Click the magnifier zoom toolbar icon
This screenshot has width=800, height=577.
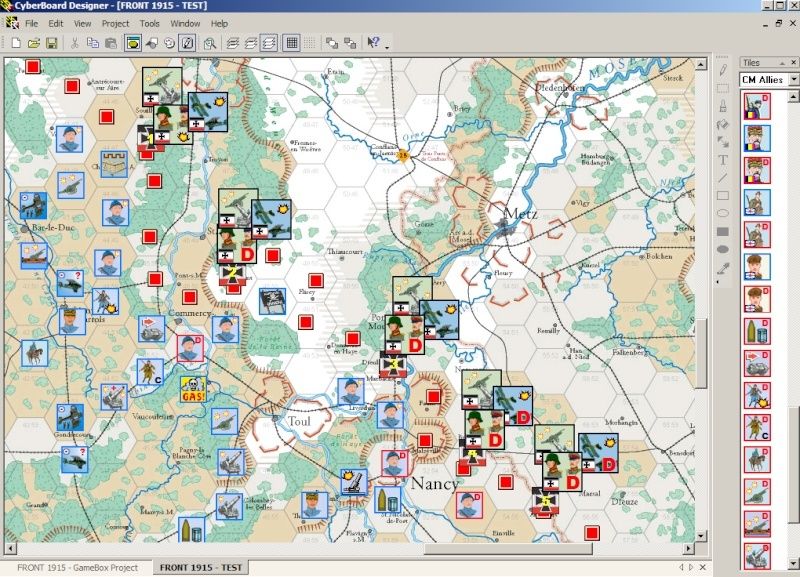[210, 43]
